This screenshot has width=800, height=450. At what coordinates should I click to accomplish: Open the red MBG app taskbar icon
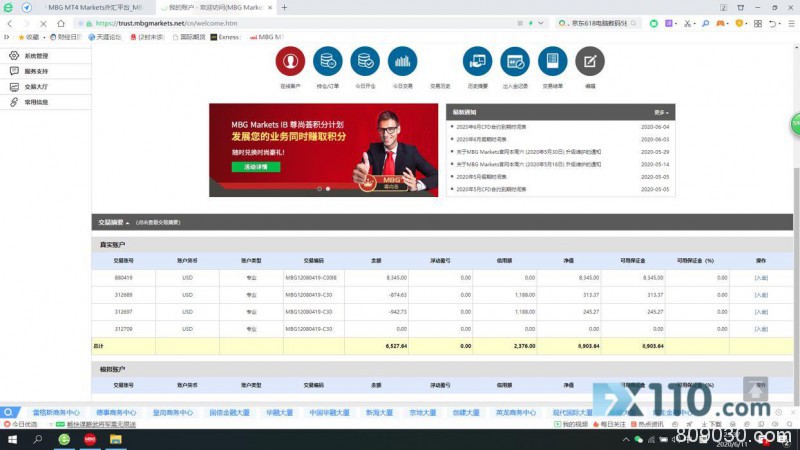(x=90, y=439)
